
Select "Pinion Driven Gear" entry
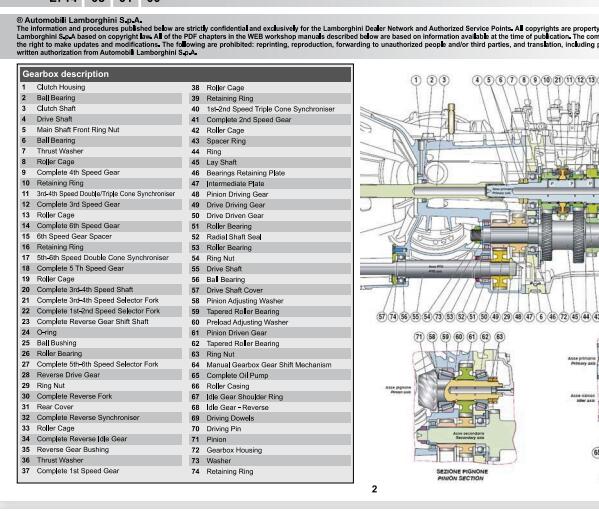tap(270, 333)
